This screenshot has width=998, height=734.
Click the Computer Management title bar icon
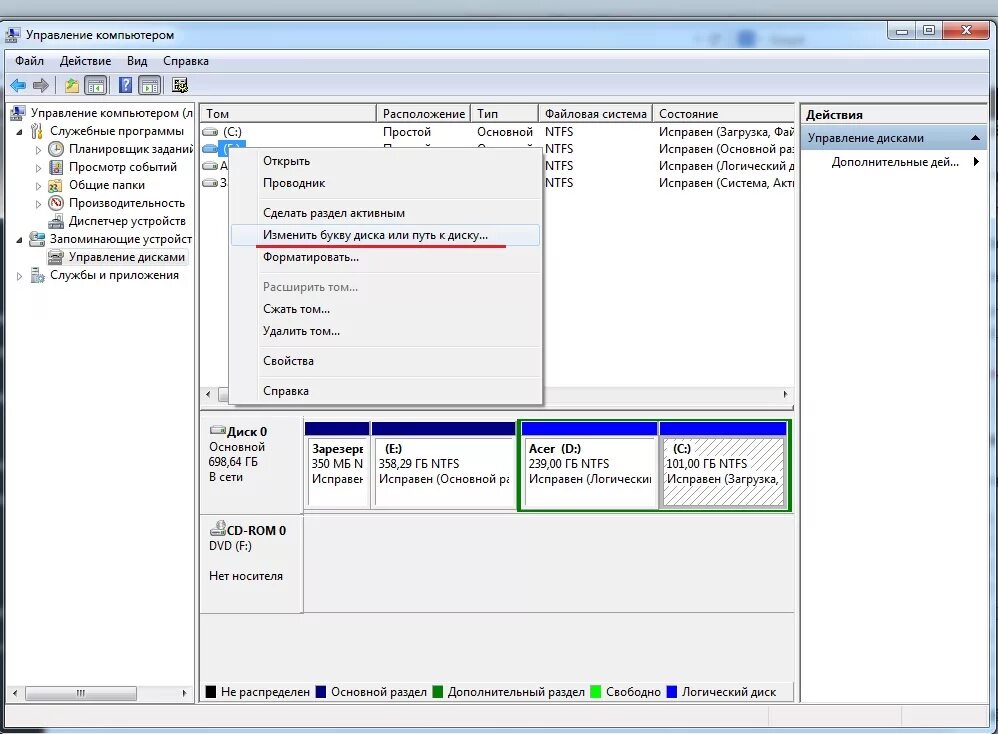13,34
